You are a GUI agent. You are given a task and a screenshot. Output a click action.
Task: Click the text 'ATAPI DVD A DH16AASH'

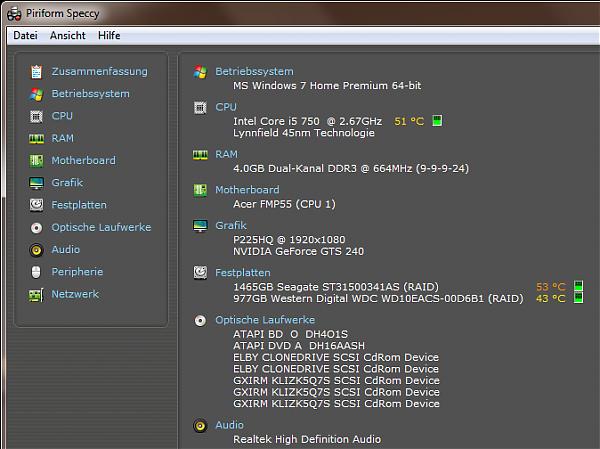click(x=299, y=346)
